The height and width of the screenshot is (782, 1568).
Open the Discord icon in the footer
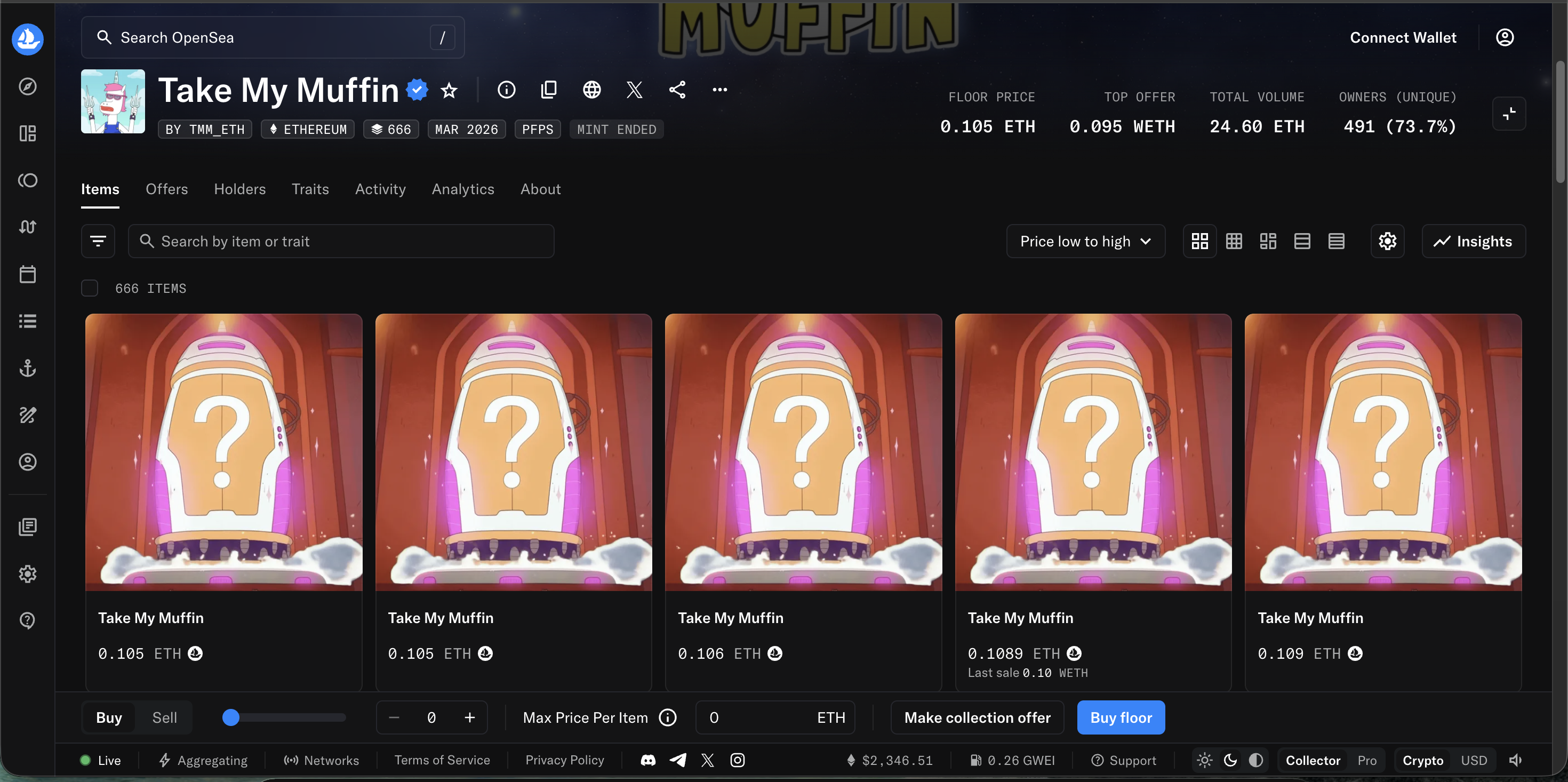tap(647, 760)
